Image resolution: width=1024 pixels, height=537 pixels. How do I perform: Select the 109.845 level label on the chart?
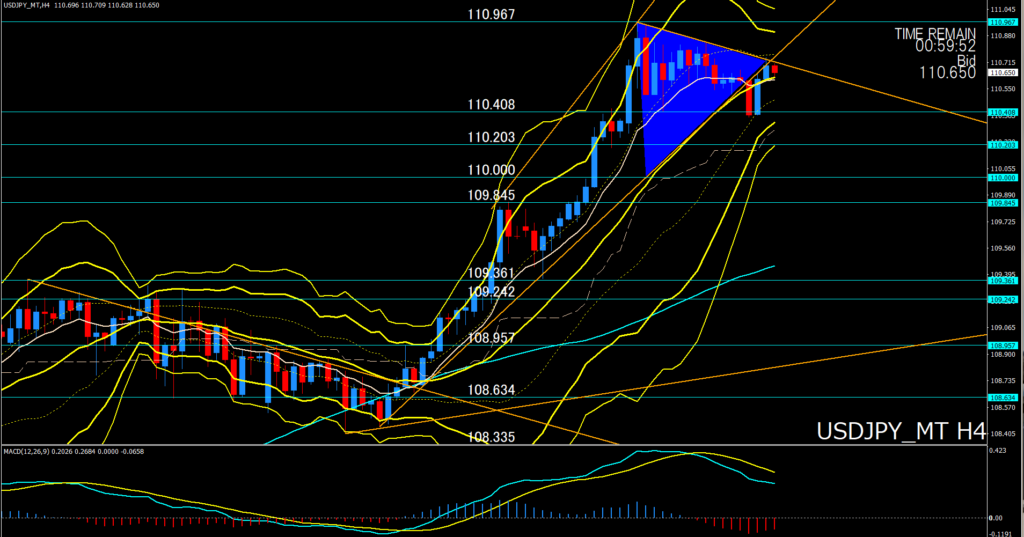(x=491, y=195)
